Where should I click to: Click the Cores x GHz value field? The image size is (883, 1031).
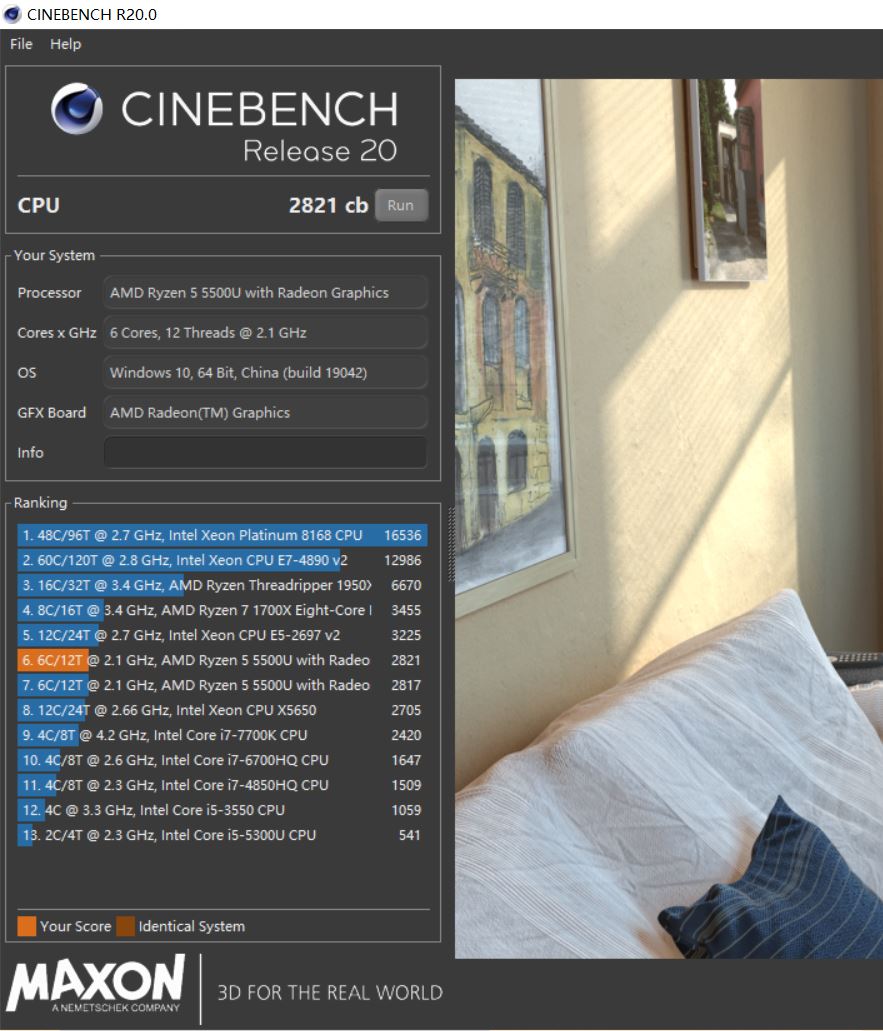pos(265,333)
